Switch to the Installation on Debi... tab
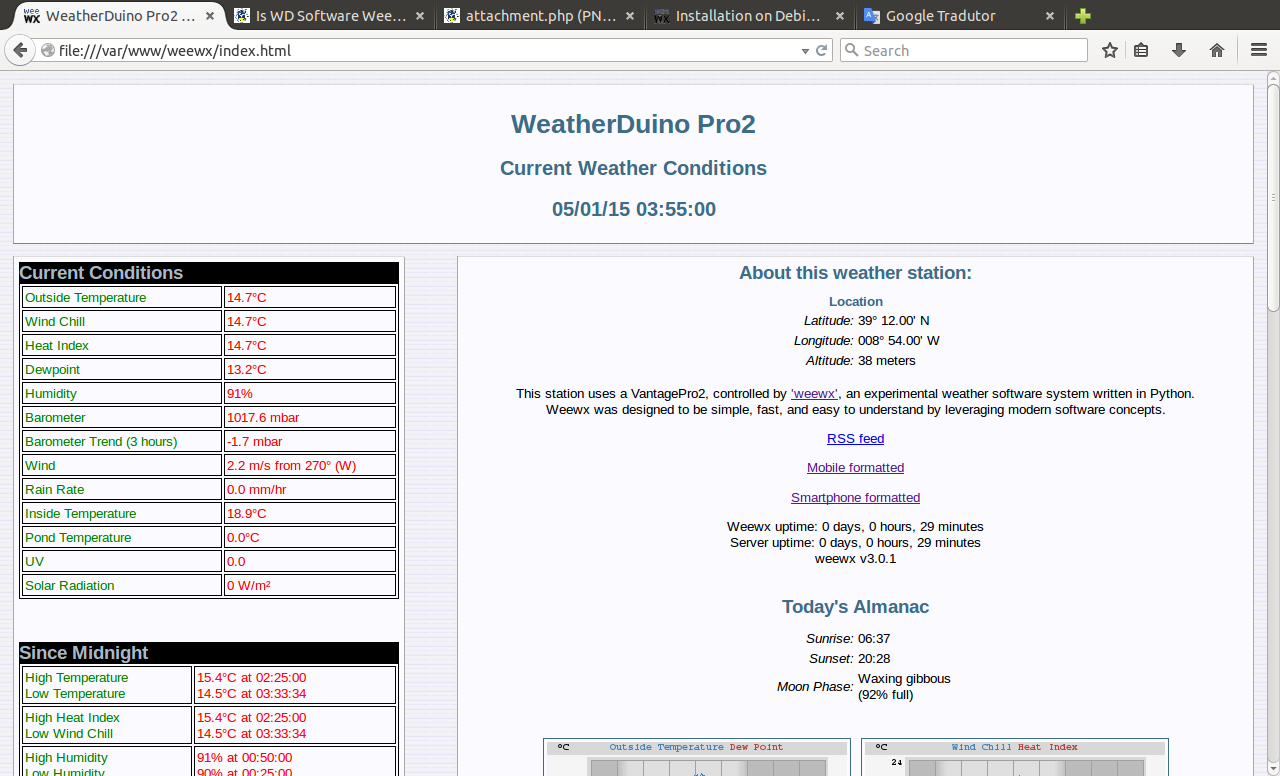1280x776 pixels. pyautogui.click(x=747, y=16)
